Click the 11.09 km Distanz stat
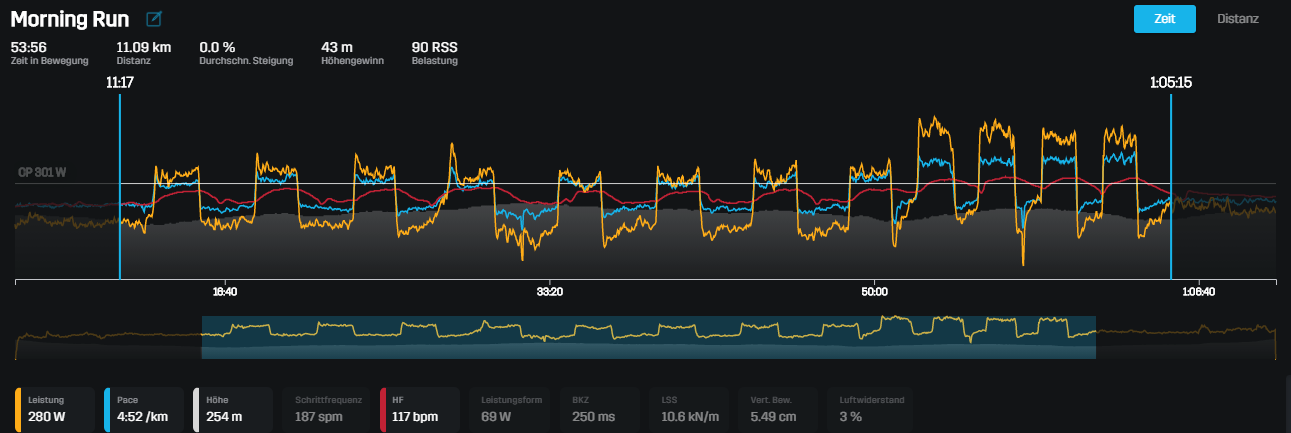 (142, 53)
